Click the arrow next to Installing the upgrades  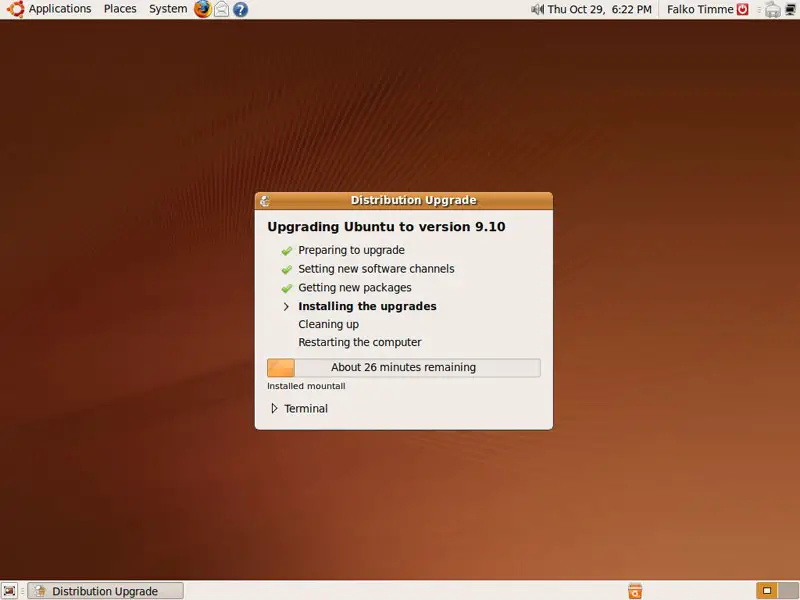tap(286, 306)
